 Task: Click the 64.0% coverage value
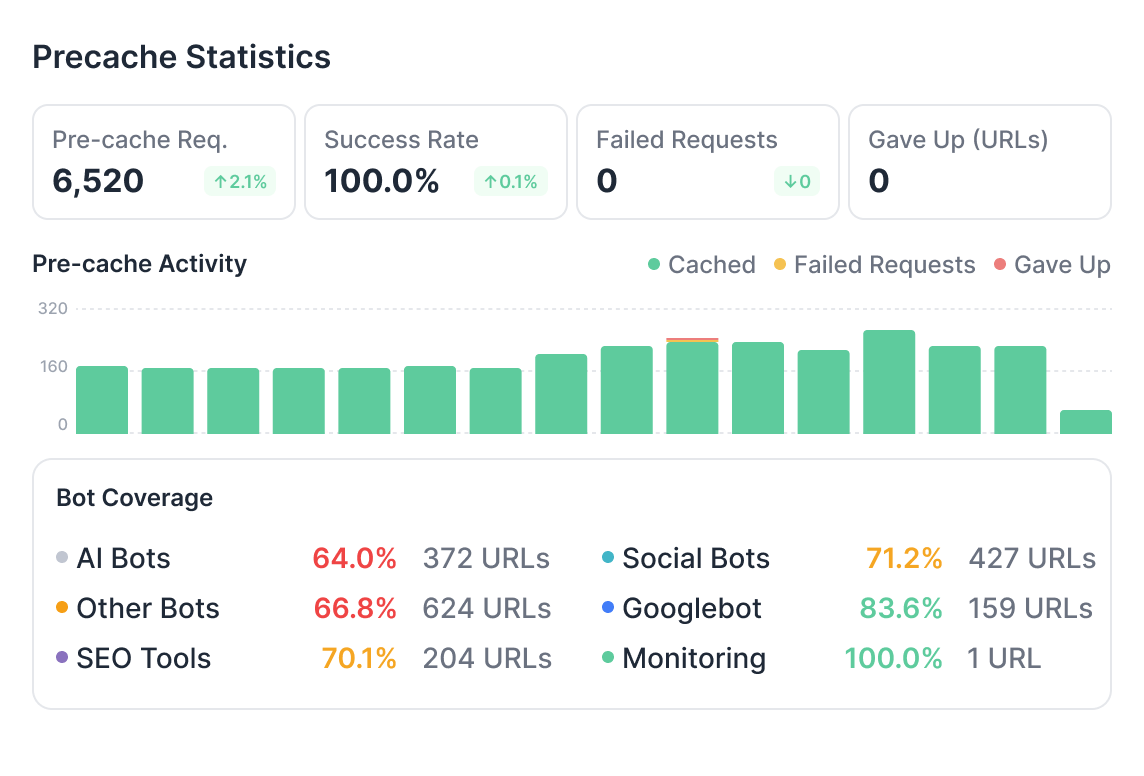[355, 559]
